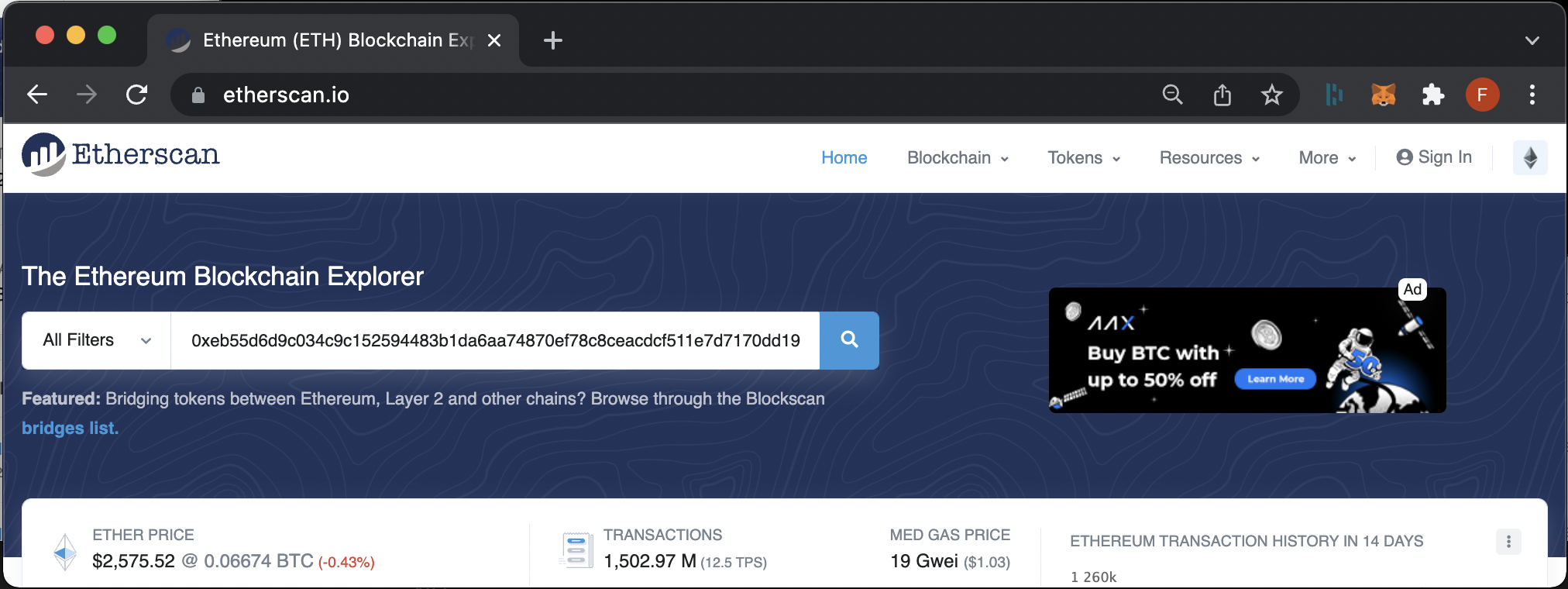1568x589 pixels.
Task: Click the Ad badge label
Action: click(1412, 290)
